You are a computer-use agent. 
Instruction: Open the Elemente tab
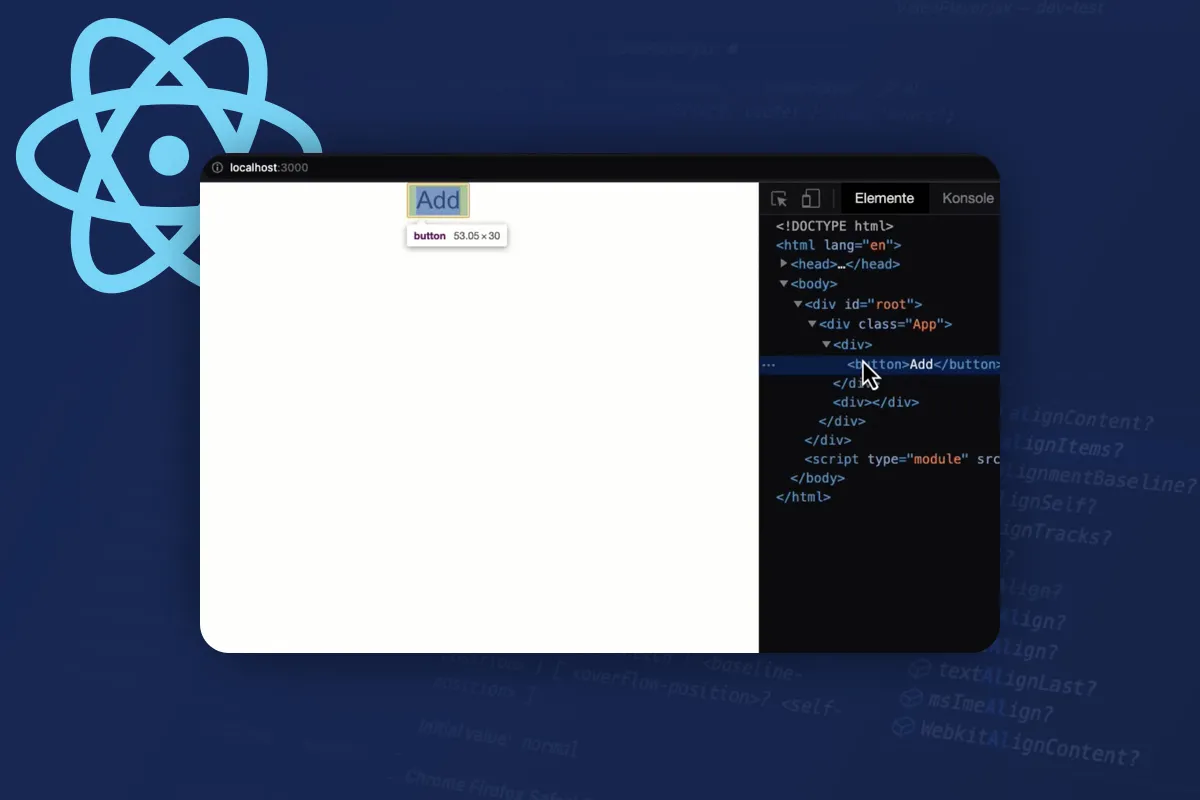pyautogui.click(x=884, y=198)
